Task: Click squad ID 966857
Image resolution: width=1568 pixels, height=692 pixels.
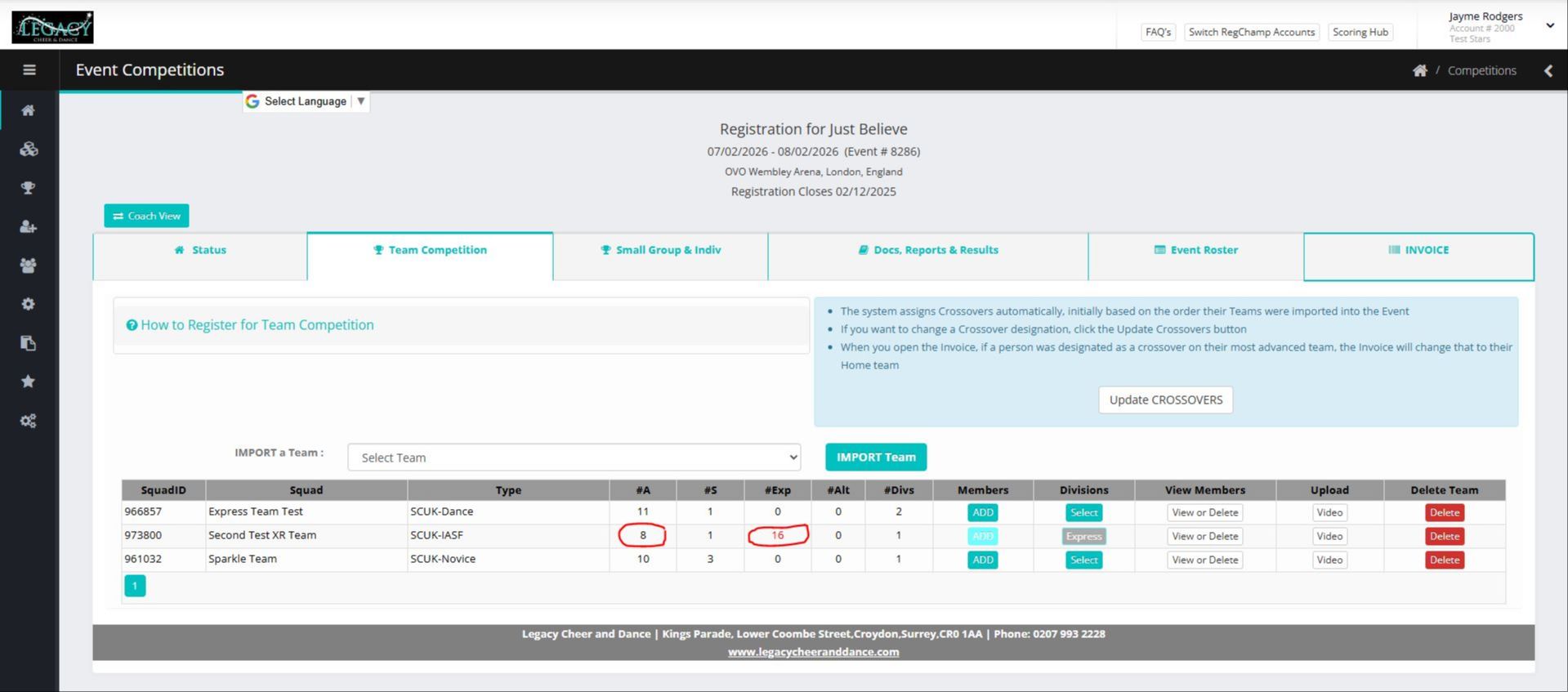Action: tap(143, 512)
